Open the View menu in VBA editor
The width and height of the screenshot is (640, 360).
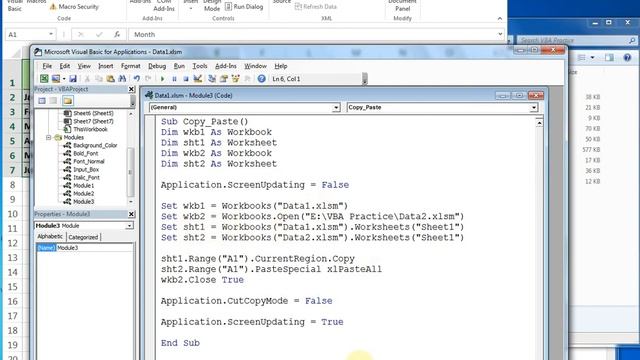(84, 66)
